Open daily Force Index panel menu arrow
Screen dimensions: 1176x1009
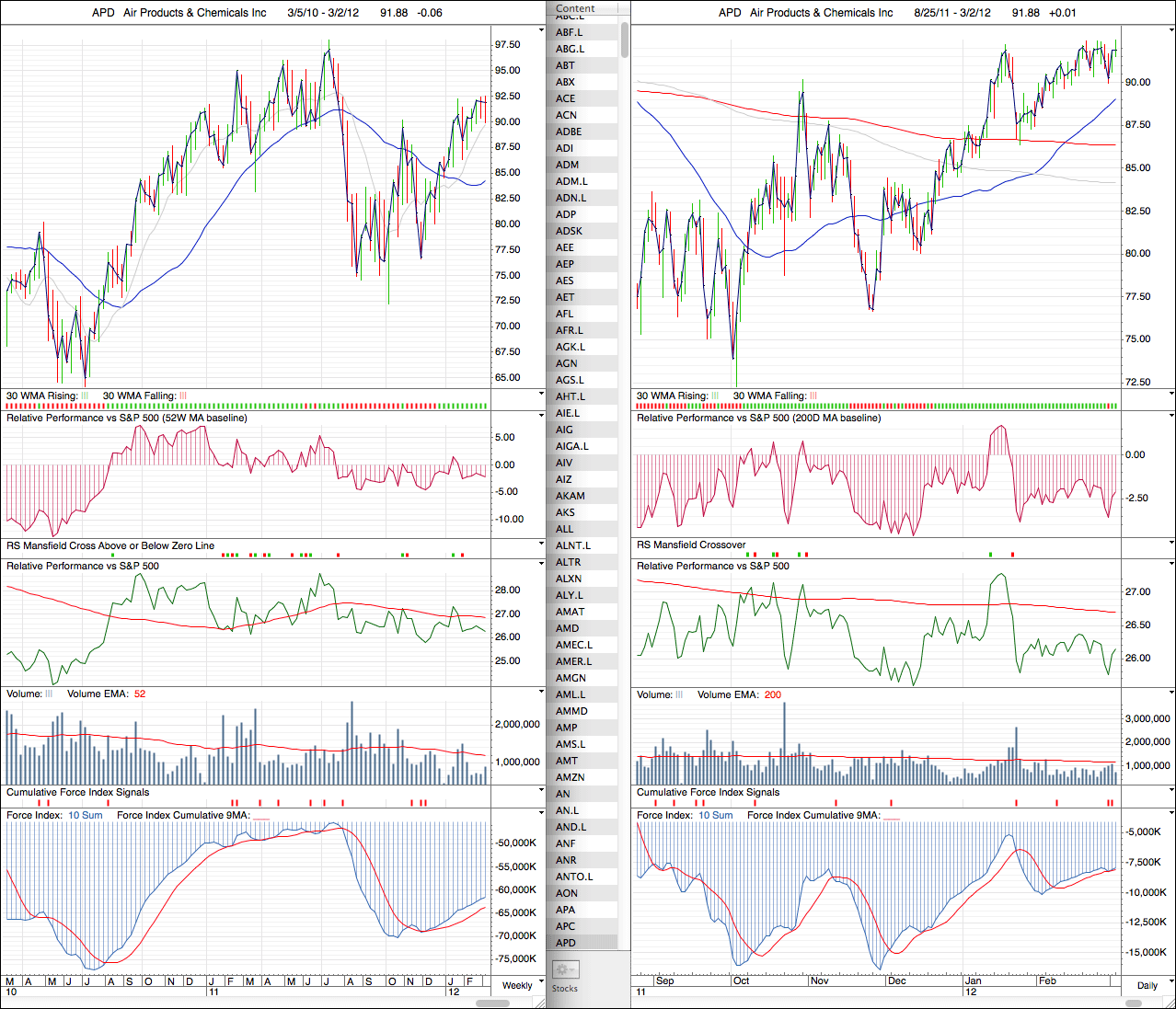tap(1171, 813)
